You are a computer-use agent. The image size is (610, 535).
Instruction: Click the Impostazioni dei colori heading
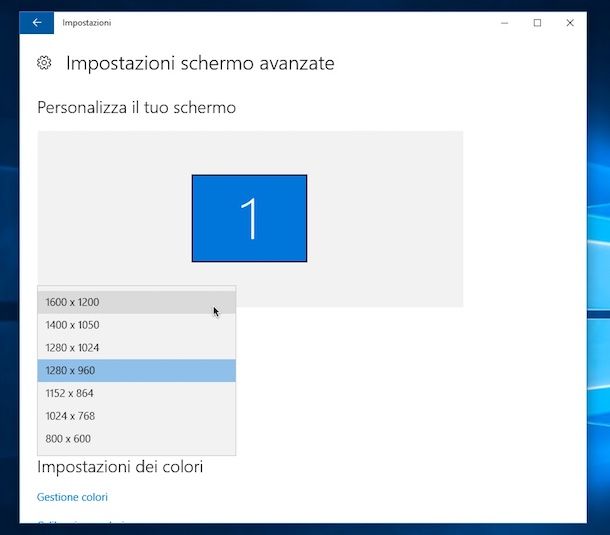coord(120,467)
